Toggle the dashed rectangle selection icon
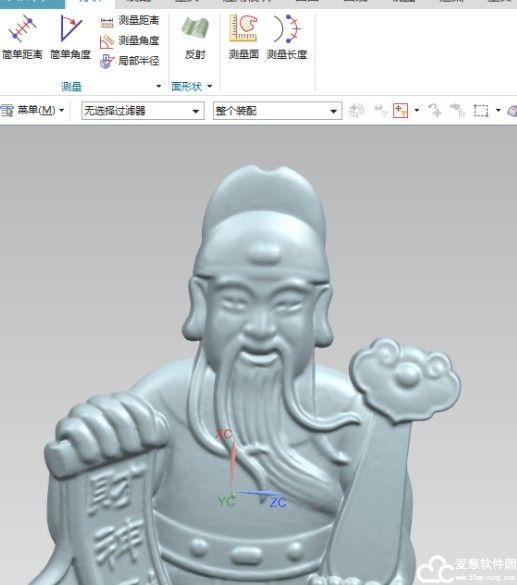The image size is (517, 585). pos(481,111)
